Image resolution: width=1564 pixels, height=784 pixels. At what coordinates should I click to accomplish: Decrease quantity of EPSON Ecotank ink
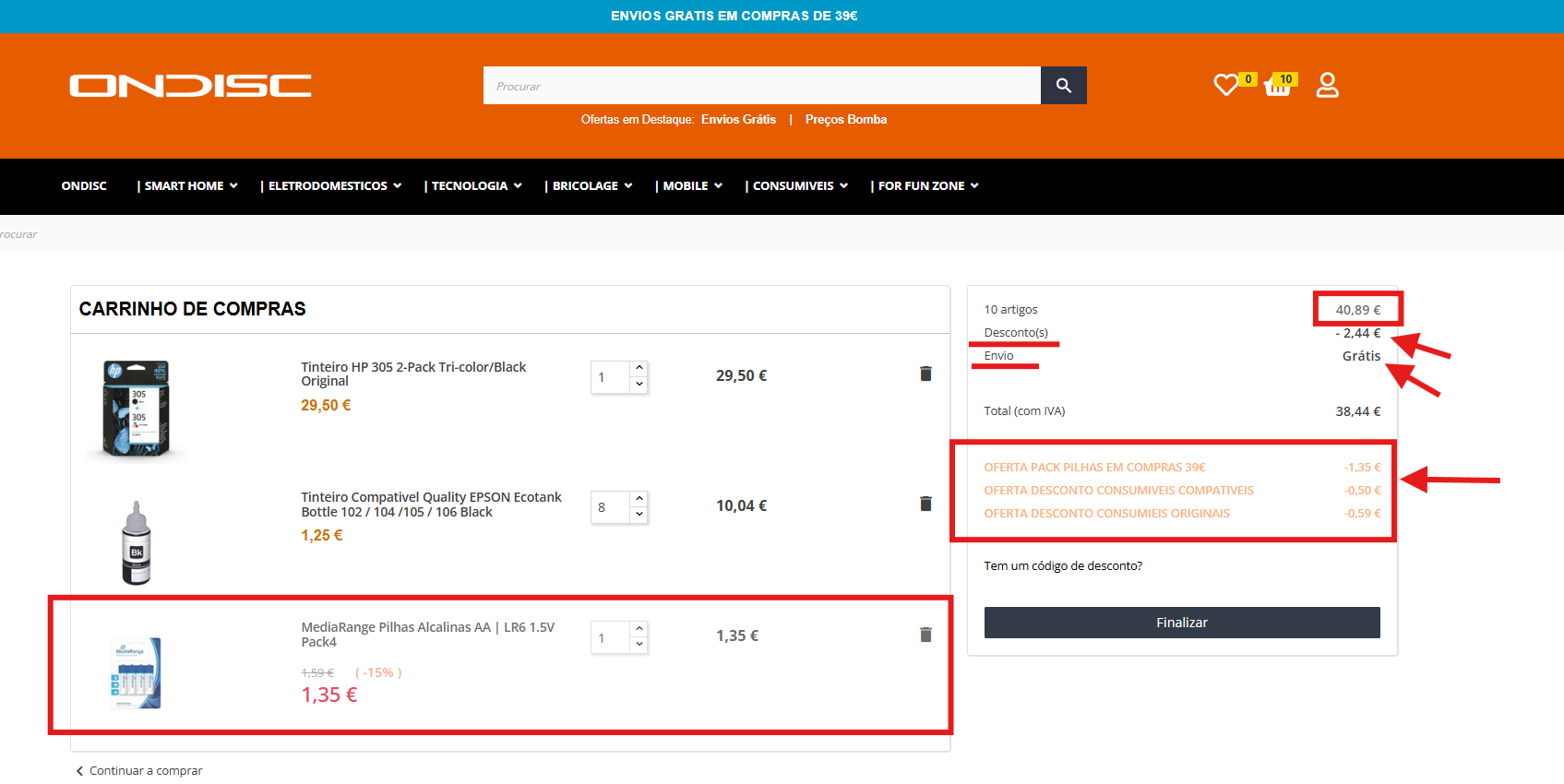(x=639, y=515)
